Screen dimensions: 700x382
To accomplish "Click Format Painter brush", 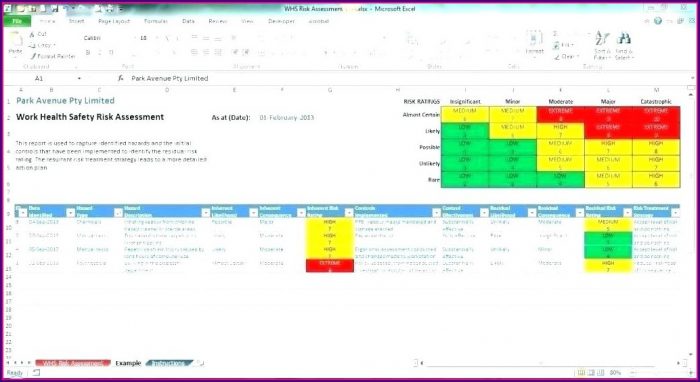I will (x=33, y=56).
